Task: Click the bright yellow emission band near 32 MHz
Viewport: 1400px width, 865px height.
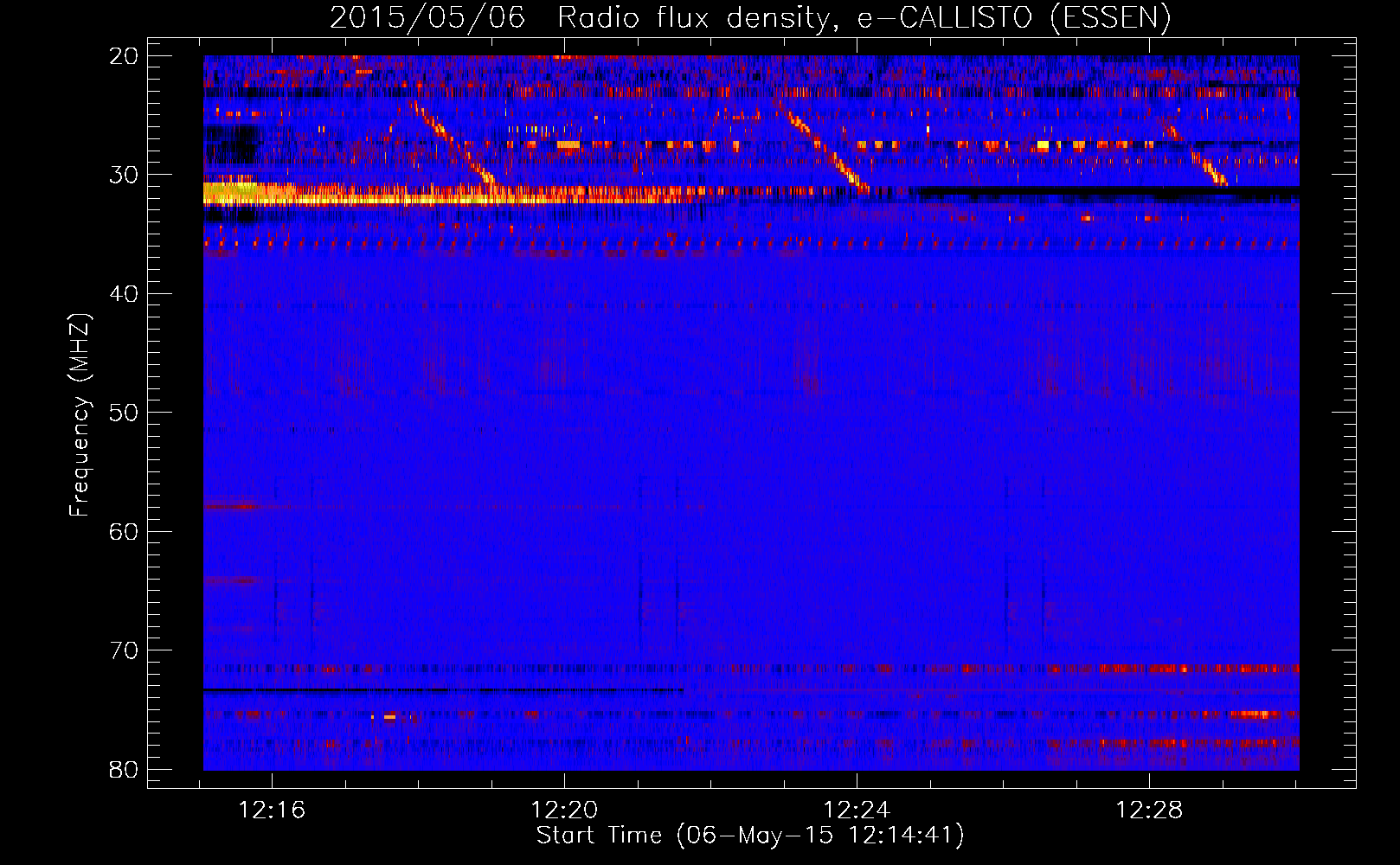Action: (450, 195)
